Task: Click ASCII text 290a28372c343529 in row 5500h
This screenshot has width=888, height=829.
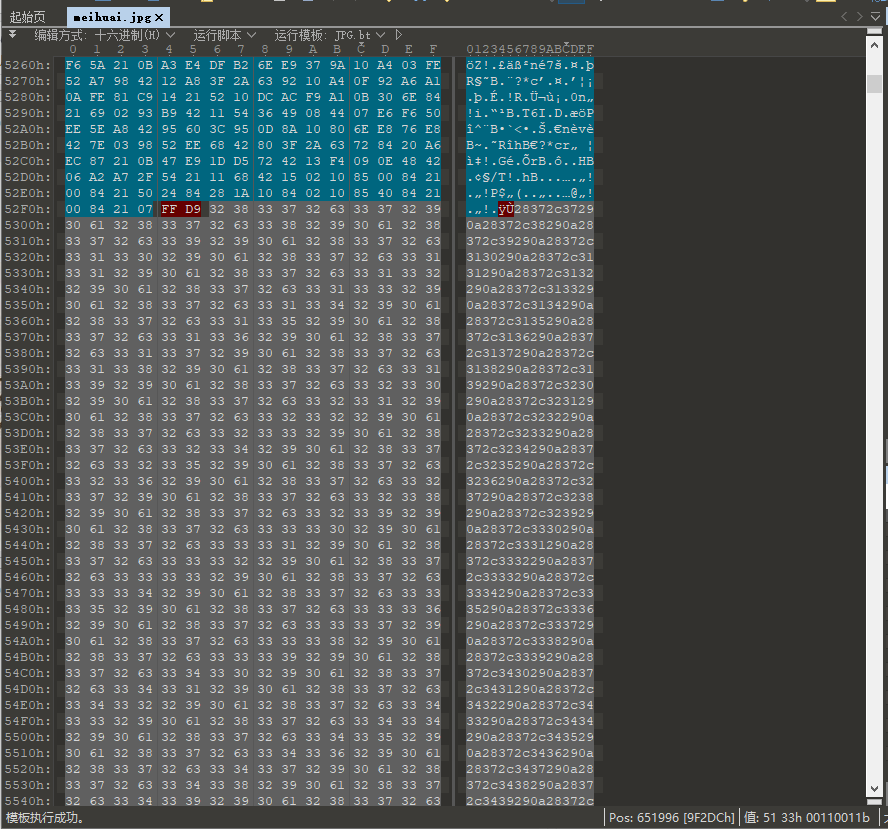Action: coord(530,737)
